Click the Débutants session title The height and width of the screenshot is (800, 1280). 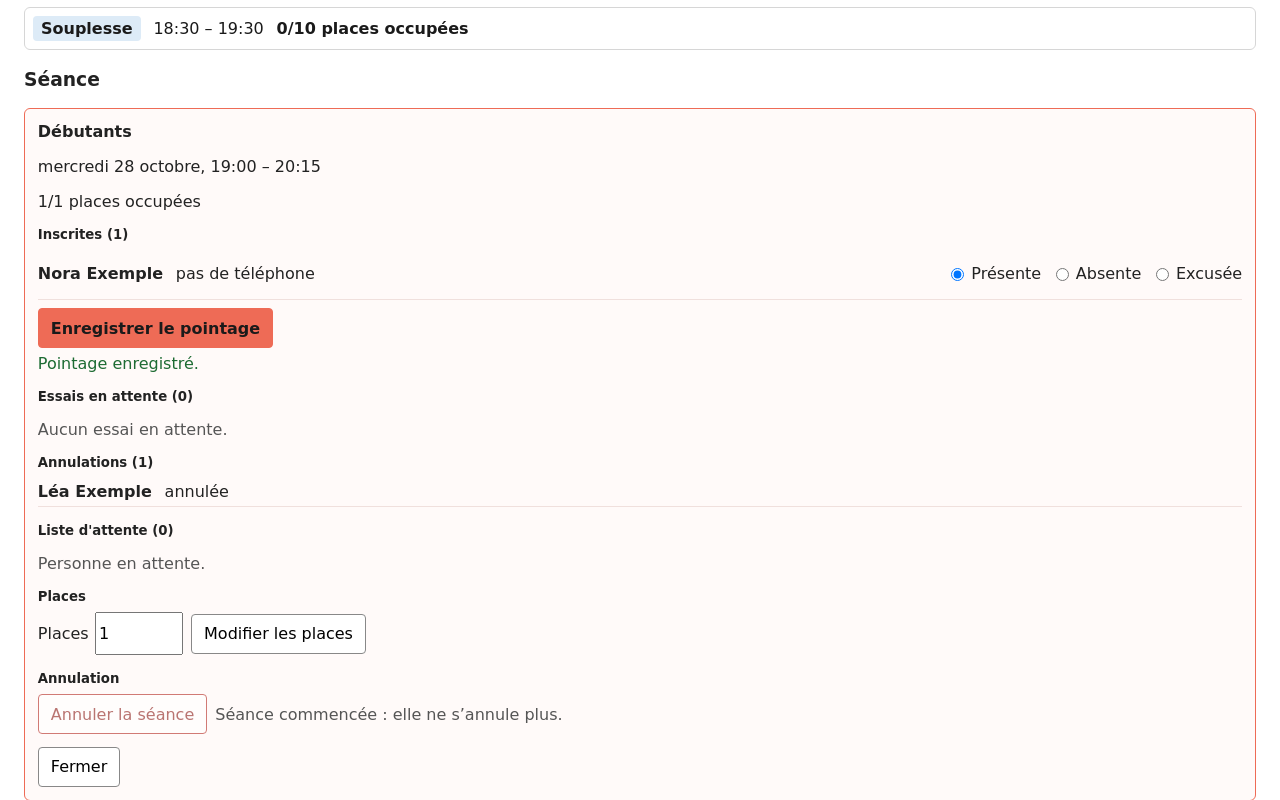(85, 131)
